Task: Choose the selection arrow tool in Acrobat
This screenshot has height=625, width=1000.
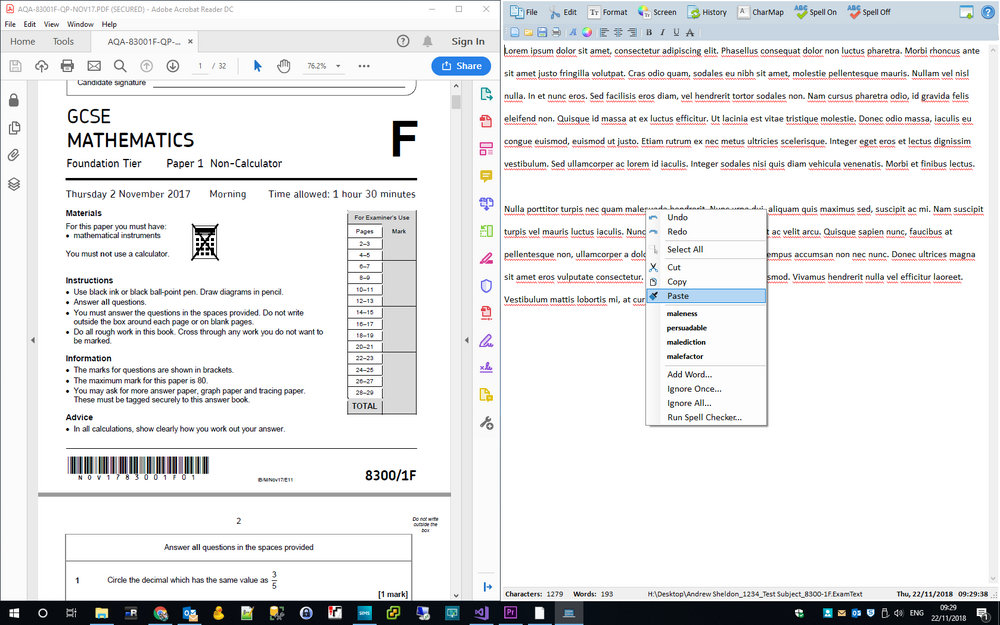Action: tap(258, 66)
